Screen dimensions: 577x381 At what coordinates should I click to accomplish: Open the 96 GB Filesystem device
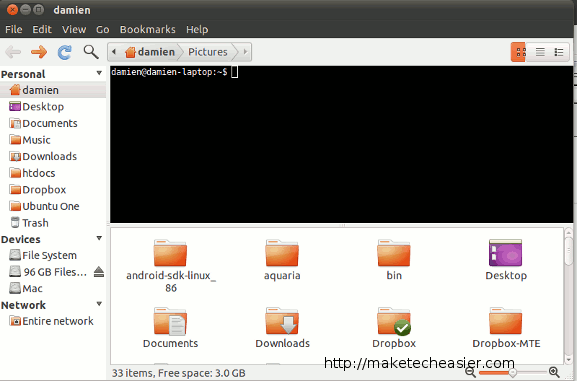point(48,272)
